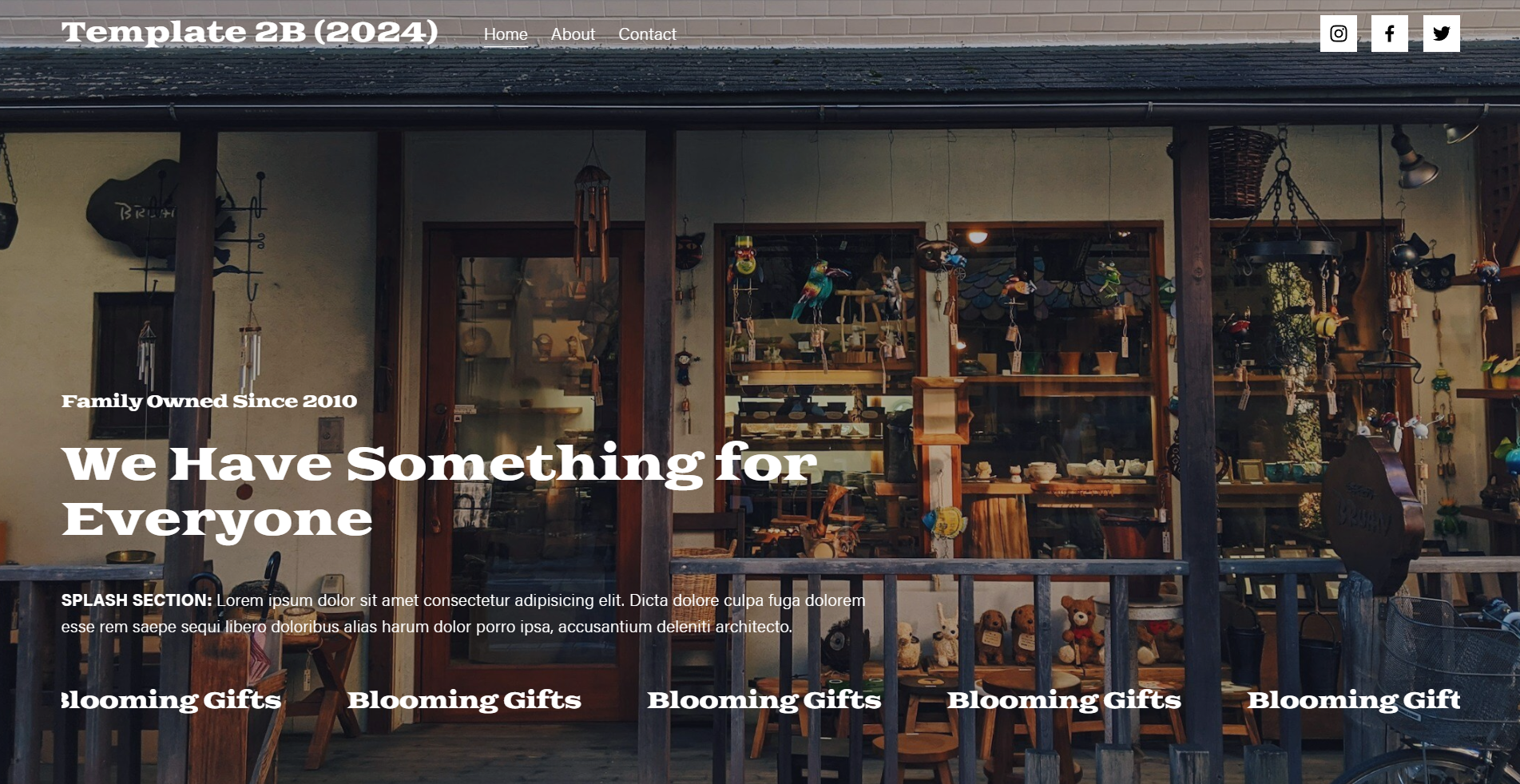Click the Lorem ipsum paragraph text

463,613
